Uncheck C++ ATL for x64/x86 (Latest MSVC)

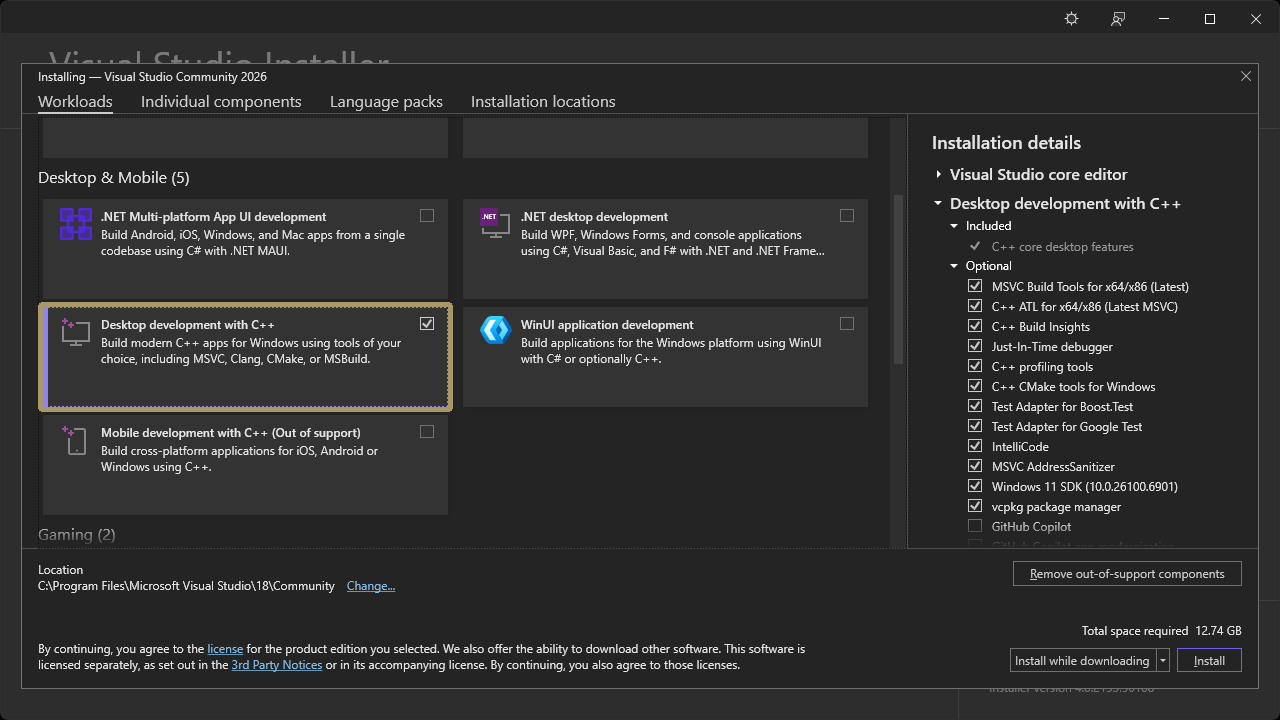click(975, 306)
